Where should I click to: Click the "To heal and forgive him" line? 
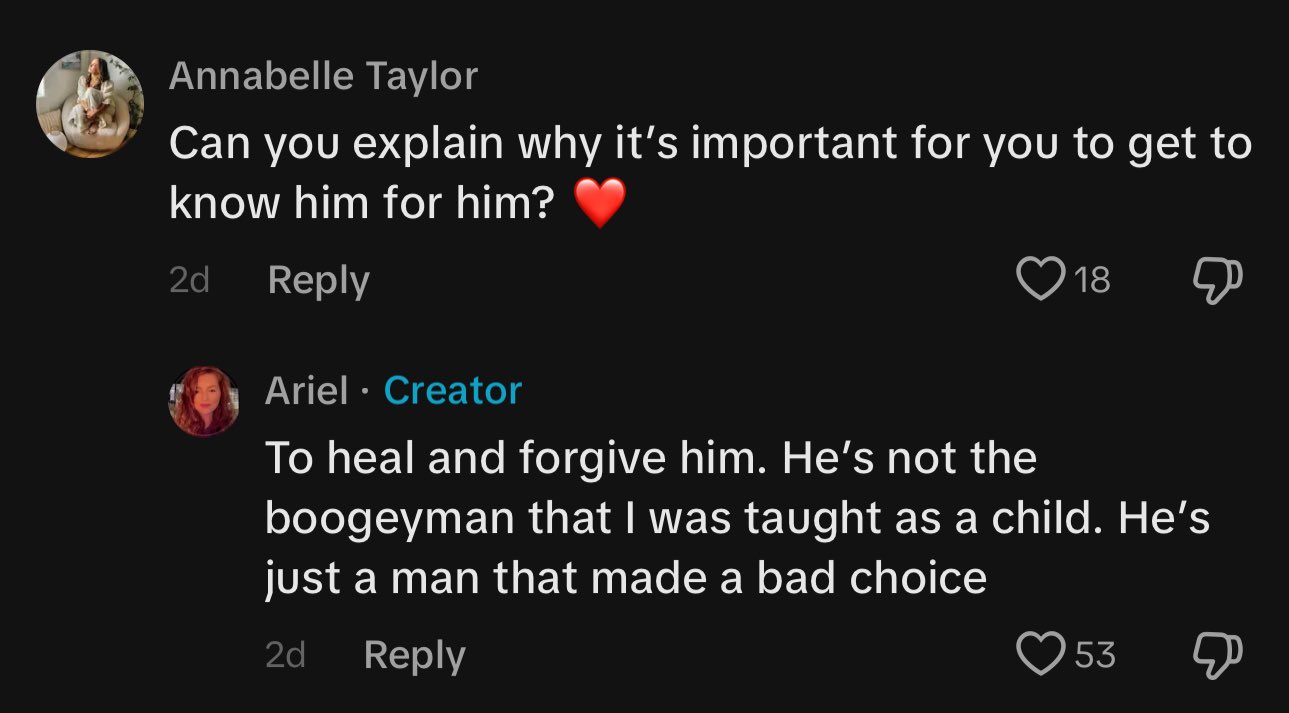(x=650, y=458)
